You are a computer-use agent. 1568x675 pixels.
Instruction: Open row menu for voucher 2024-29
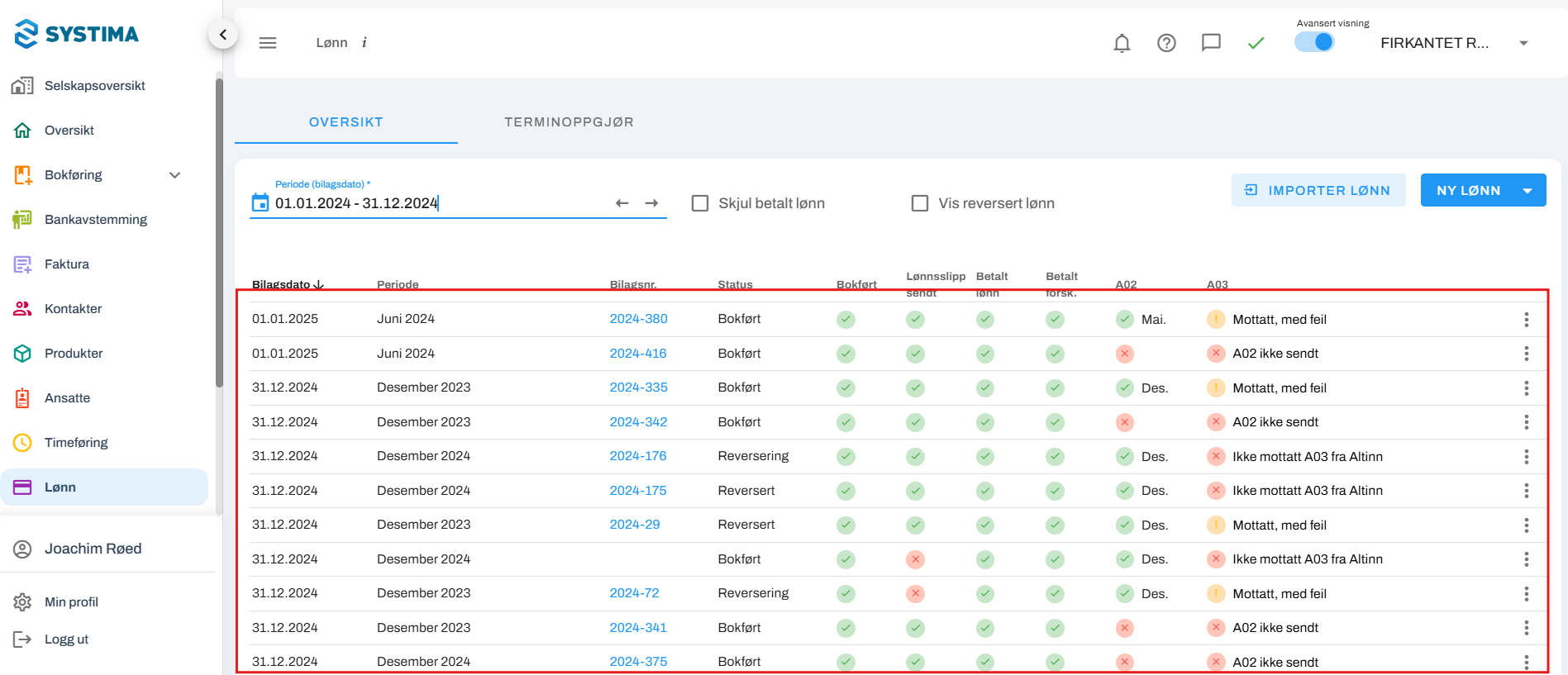(x=1526, y=525)
